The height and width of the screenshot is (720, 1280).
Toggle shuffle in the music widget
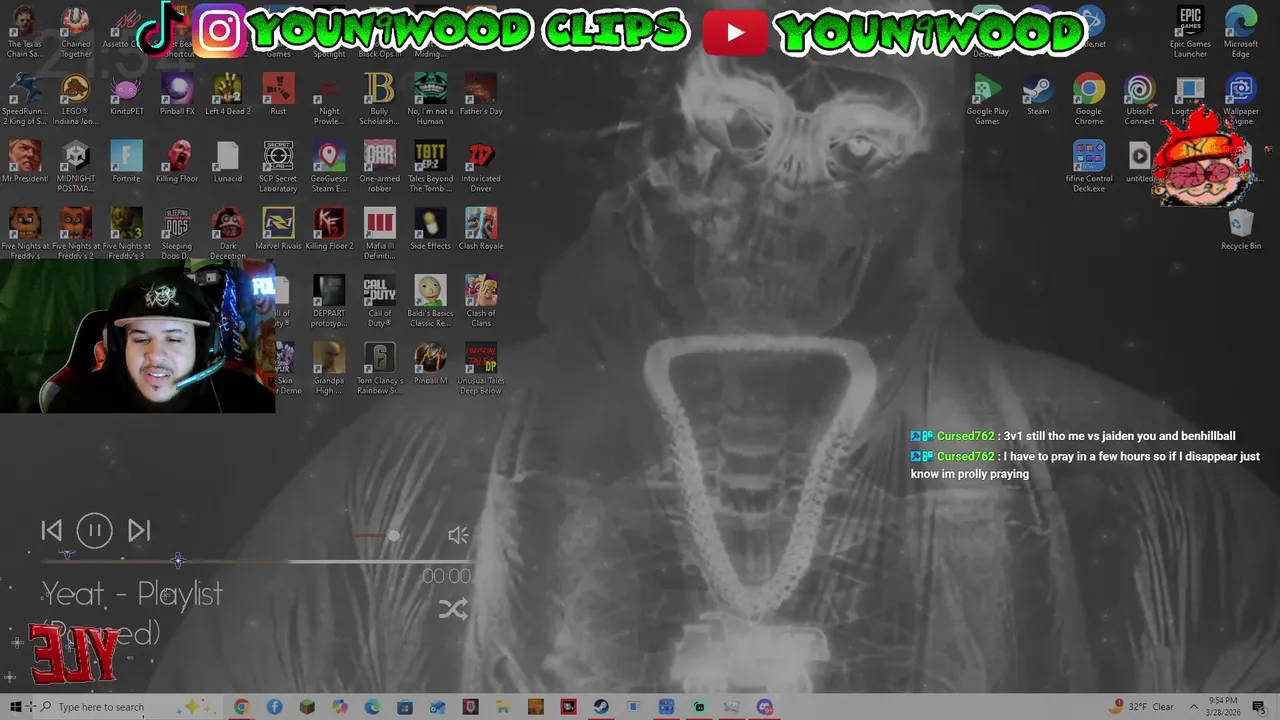coord(453,609)
